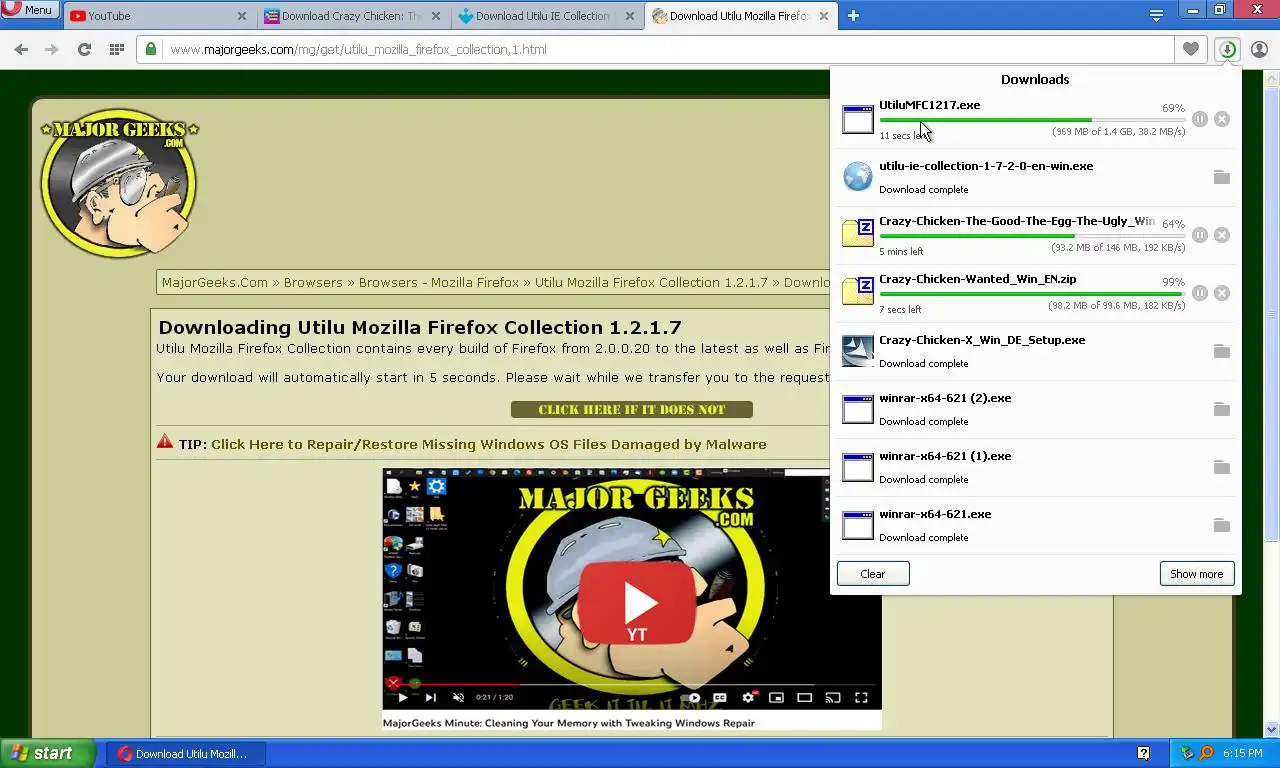Image resolution: width=1280 pixels, height=768 pixels.
Task: Go back to previous page
Action: pyautogui.click(x=21, y=49)
